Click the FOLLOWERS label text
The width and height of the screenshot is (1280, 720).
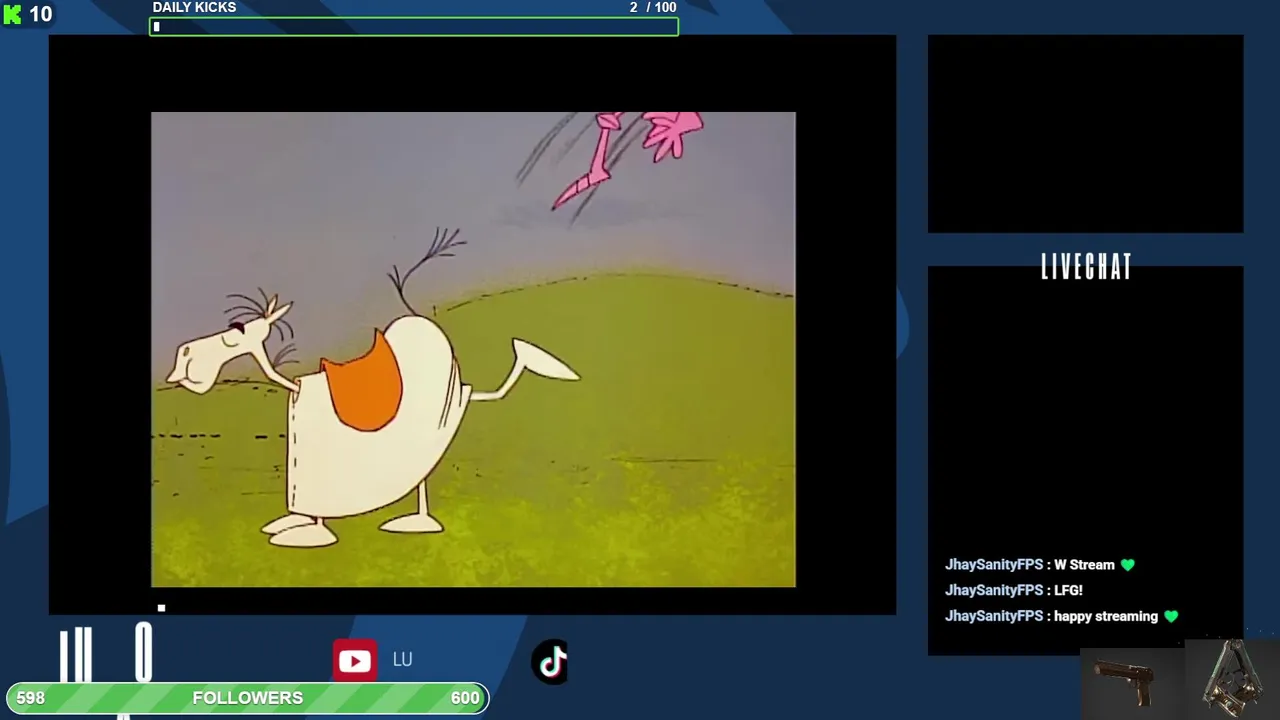247,698
